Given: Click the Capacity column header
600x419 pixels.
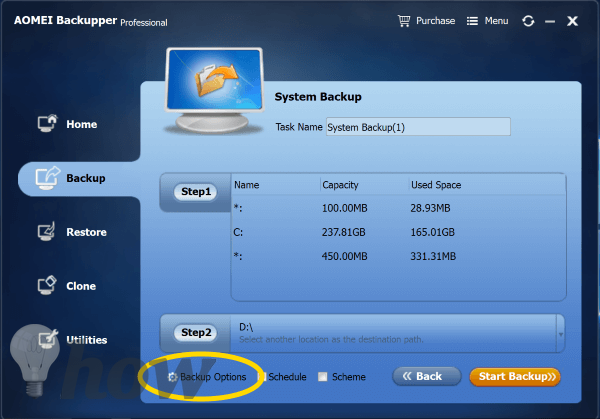Looking at the screenshot, I should pos(340,185).
